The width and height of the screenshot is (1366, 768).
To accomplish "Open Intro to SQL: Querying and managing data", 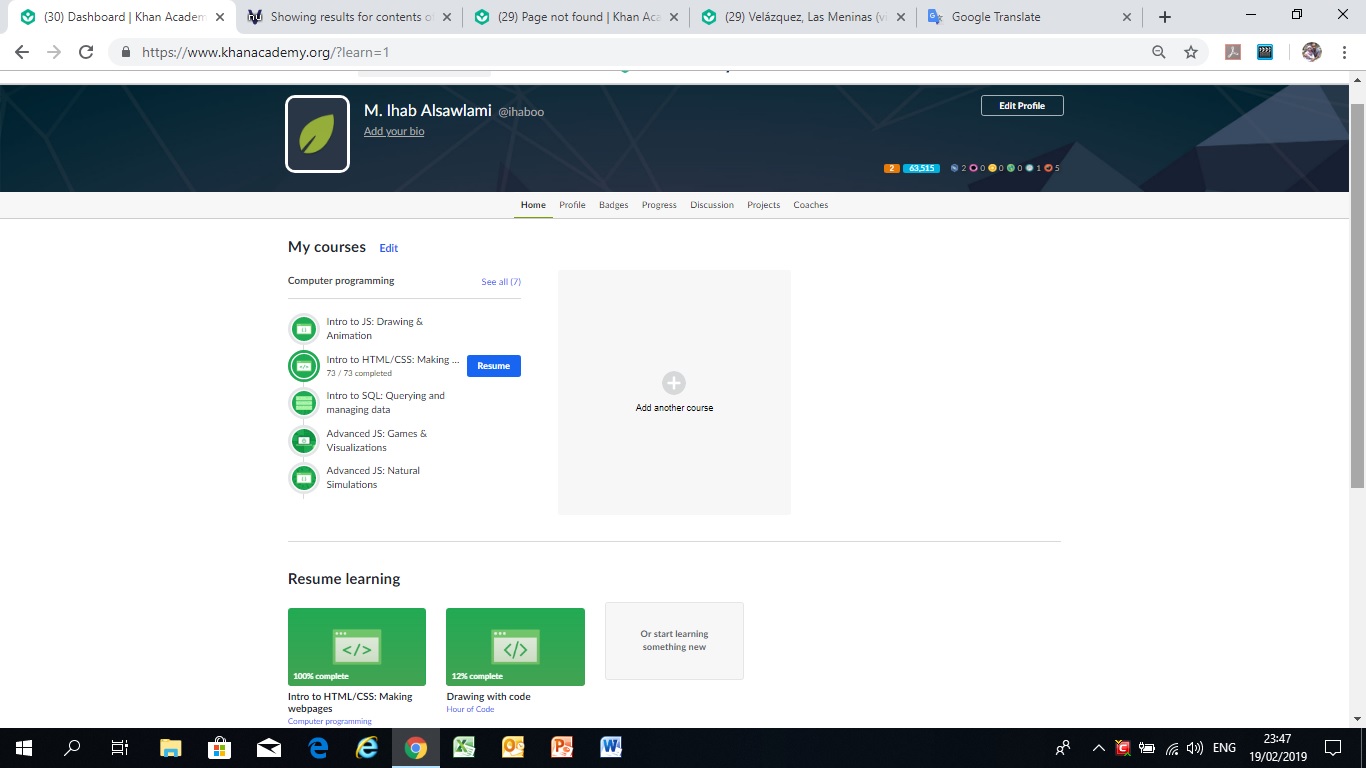I will (x=386, y=403).
